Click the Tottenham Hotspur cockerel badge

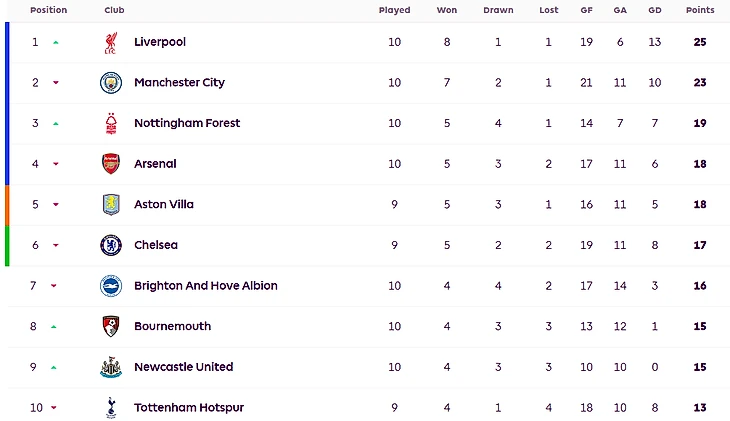point(110,407)
